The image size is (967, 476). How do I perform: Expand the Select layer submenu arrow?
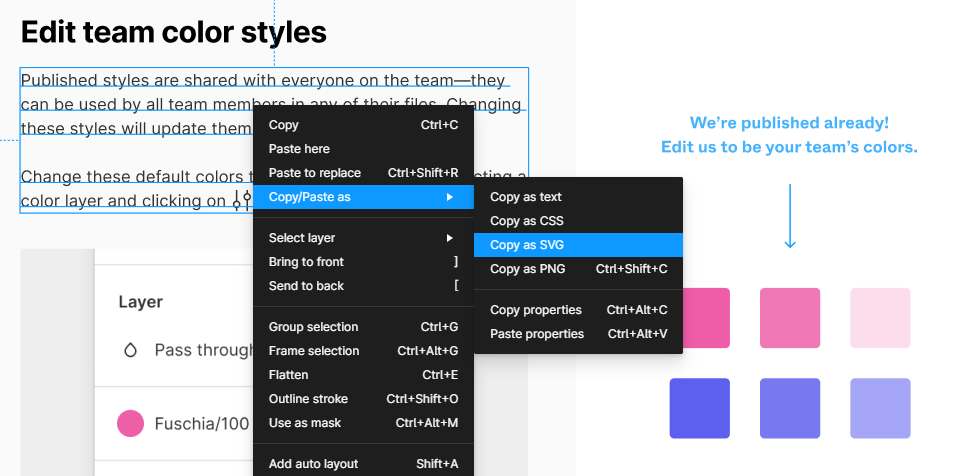pos(450,238)
